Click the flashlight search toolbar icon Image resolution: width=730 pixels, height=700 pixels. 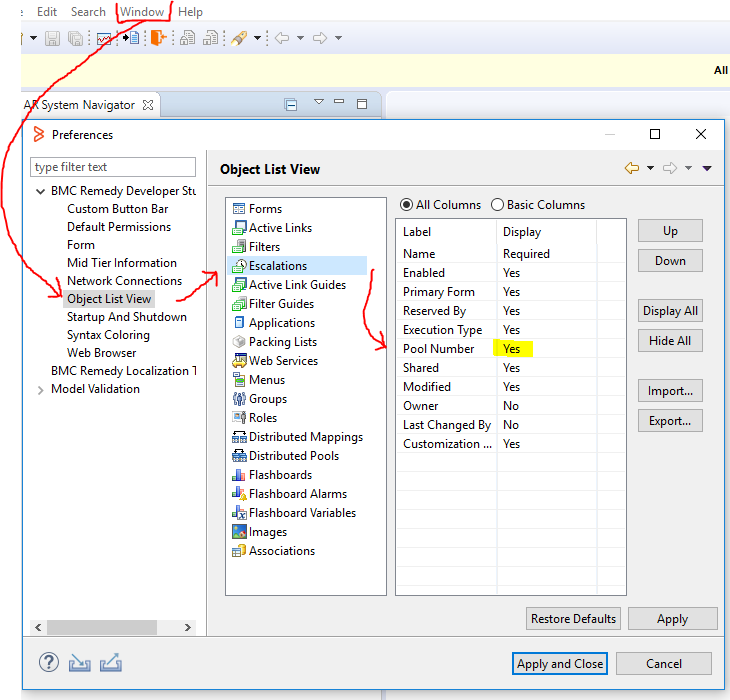tap(239, 38)
